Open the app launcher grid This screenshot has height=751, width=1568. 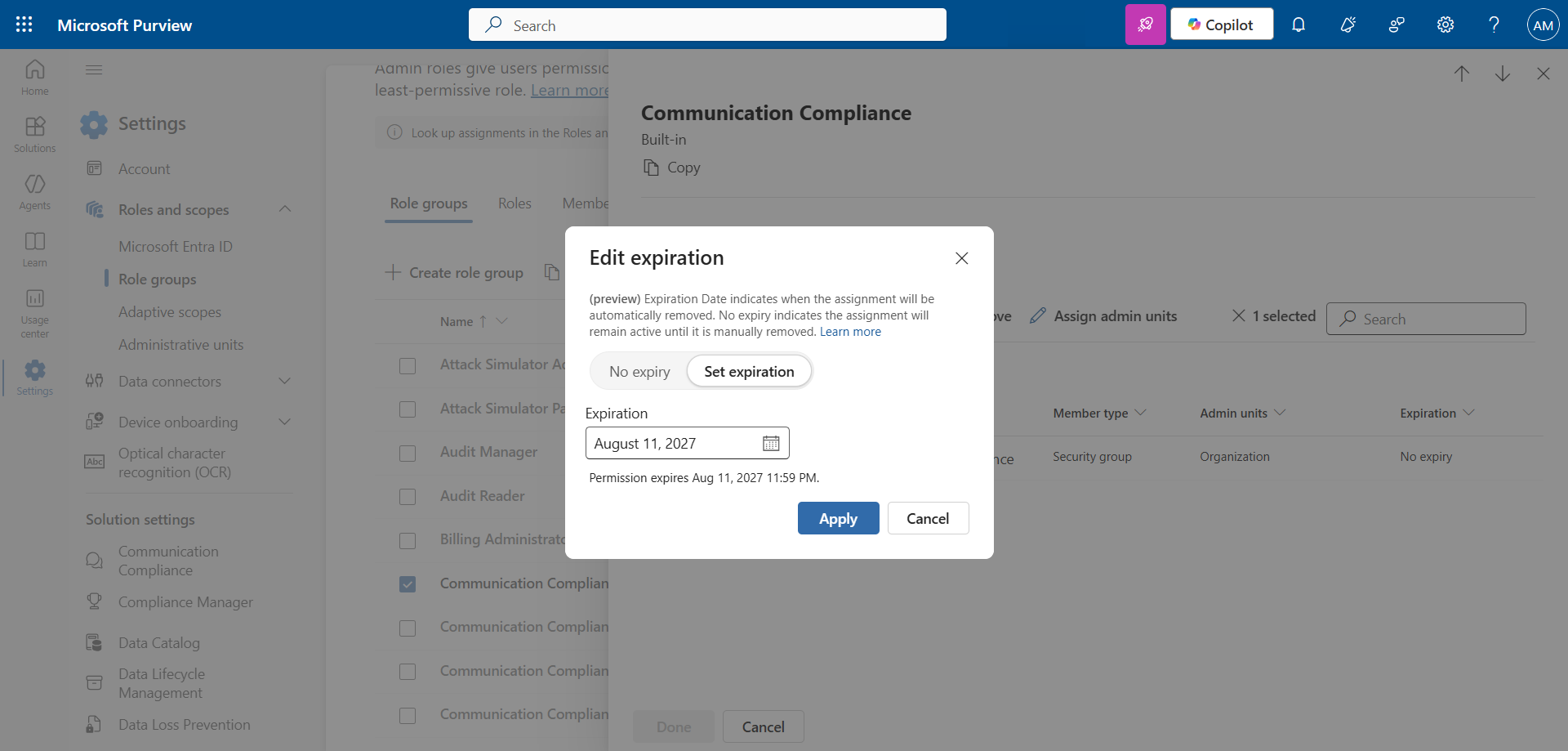click(x=24, y=25)
